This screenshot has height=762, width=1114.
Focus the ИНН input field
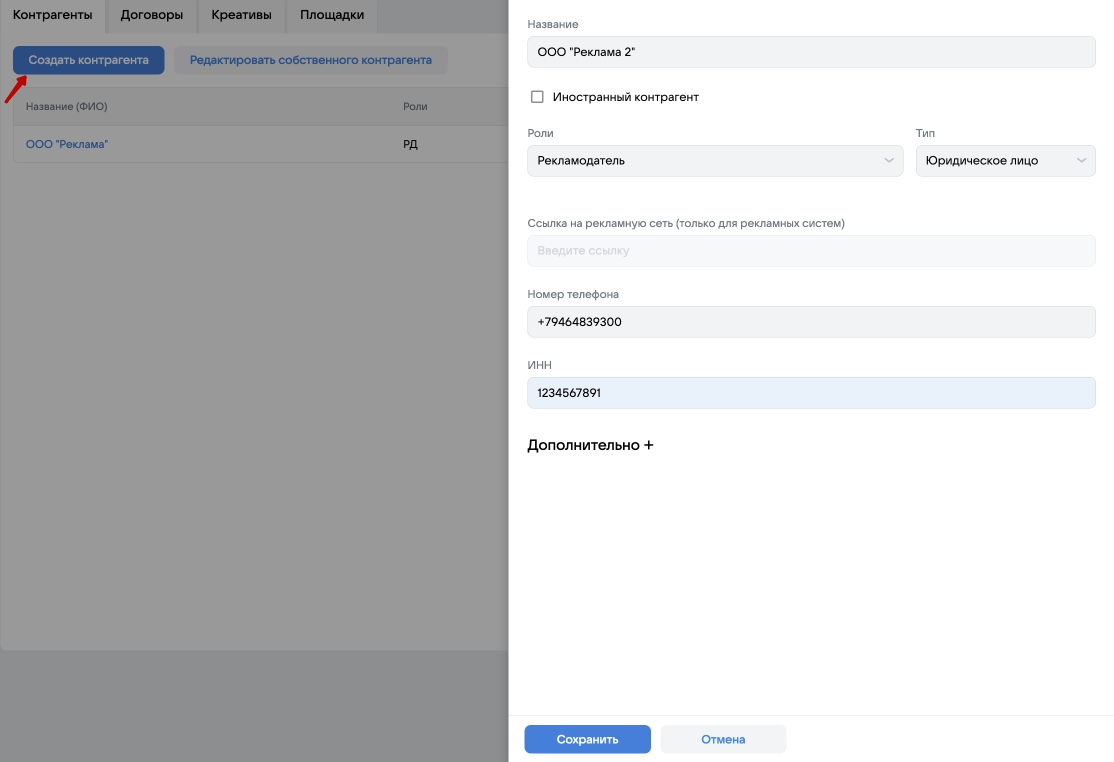811,393
